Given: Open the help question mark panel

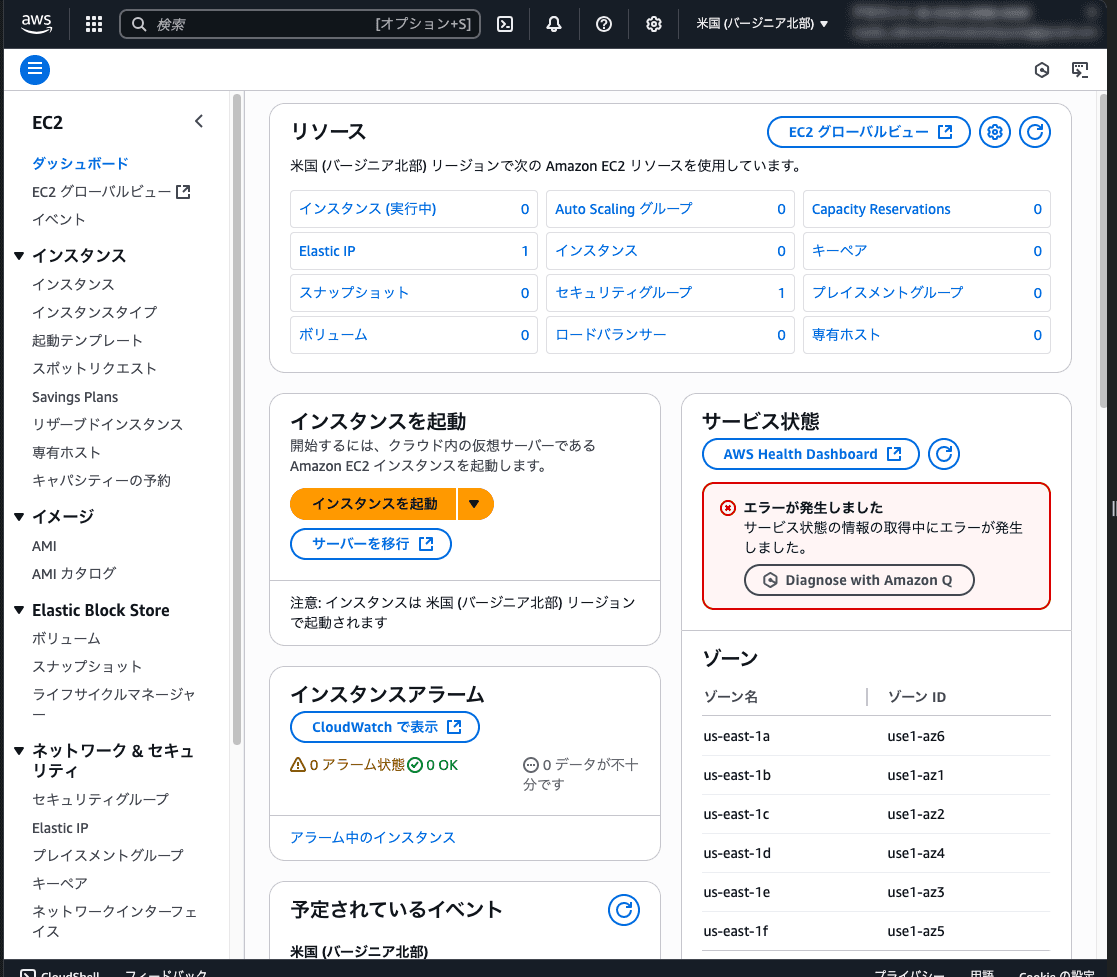Looking at the screenshot, I should point(604,24).
